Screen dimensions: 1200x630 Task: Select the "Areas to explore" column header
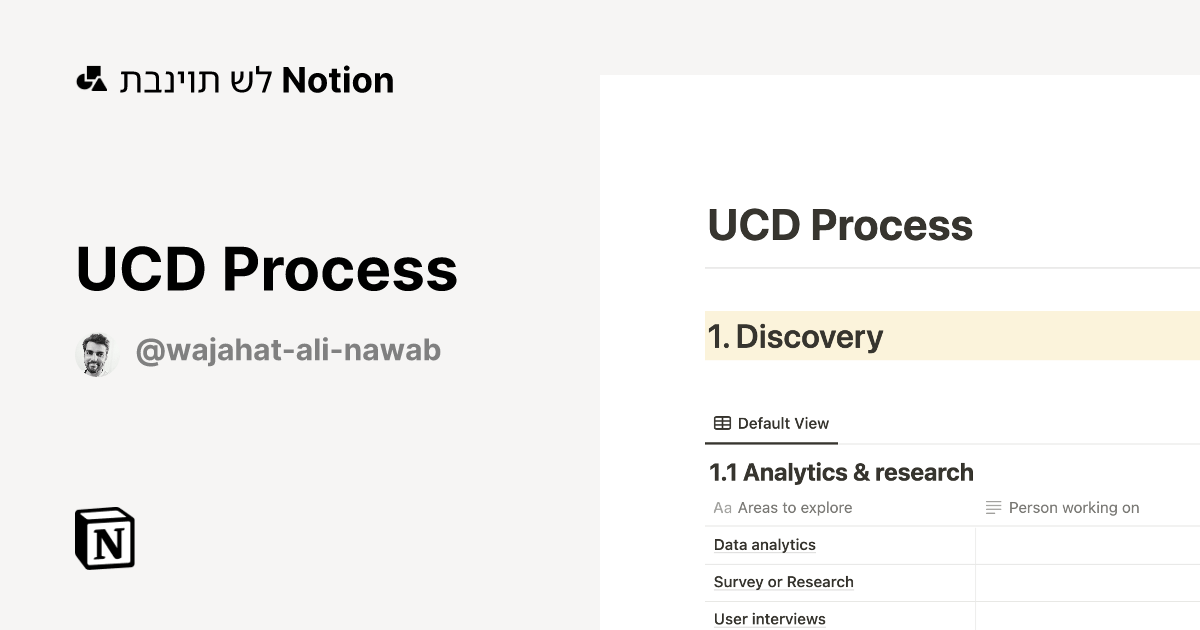point(794,507)
